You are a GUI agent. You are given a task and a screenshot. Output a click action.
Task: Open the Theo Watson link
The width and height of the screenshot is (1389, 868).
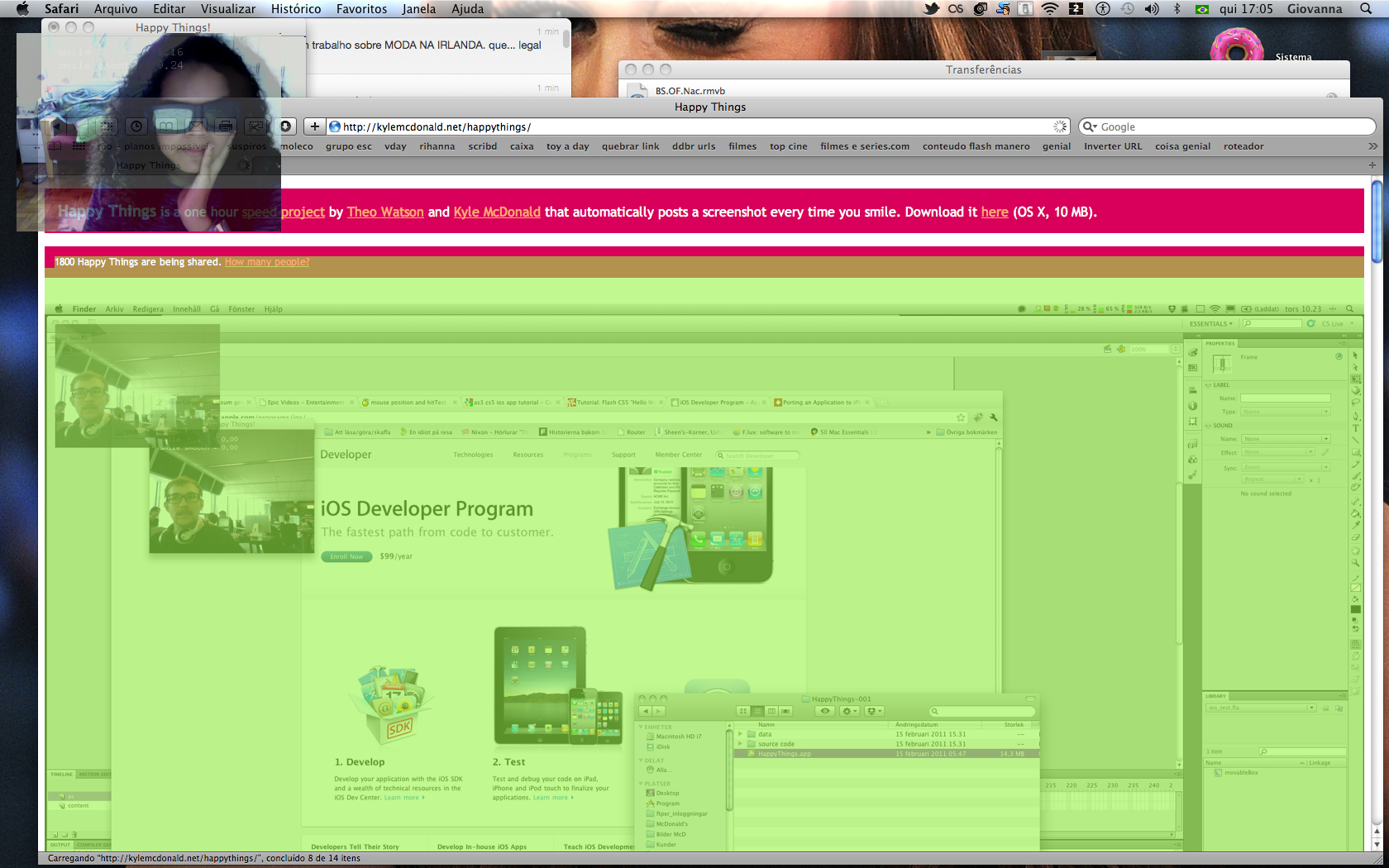(x=385, y=212)
